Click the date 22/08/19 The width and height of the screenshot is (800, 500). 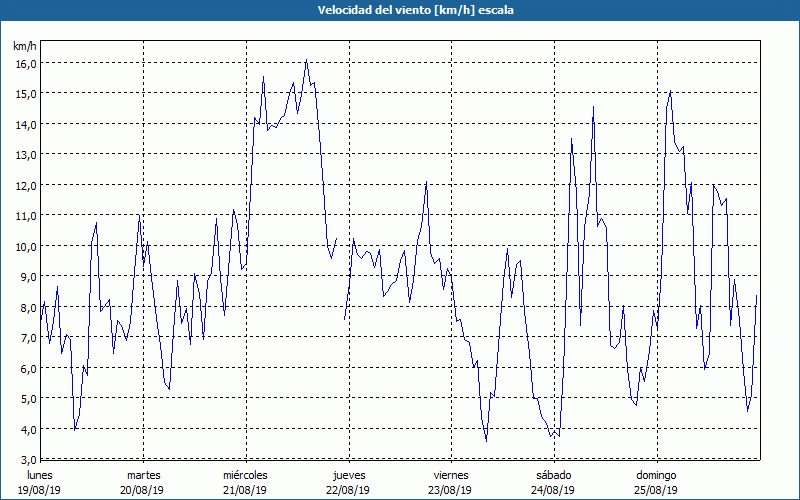click(348, 490)
